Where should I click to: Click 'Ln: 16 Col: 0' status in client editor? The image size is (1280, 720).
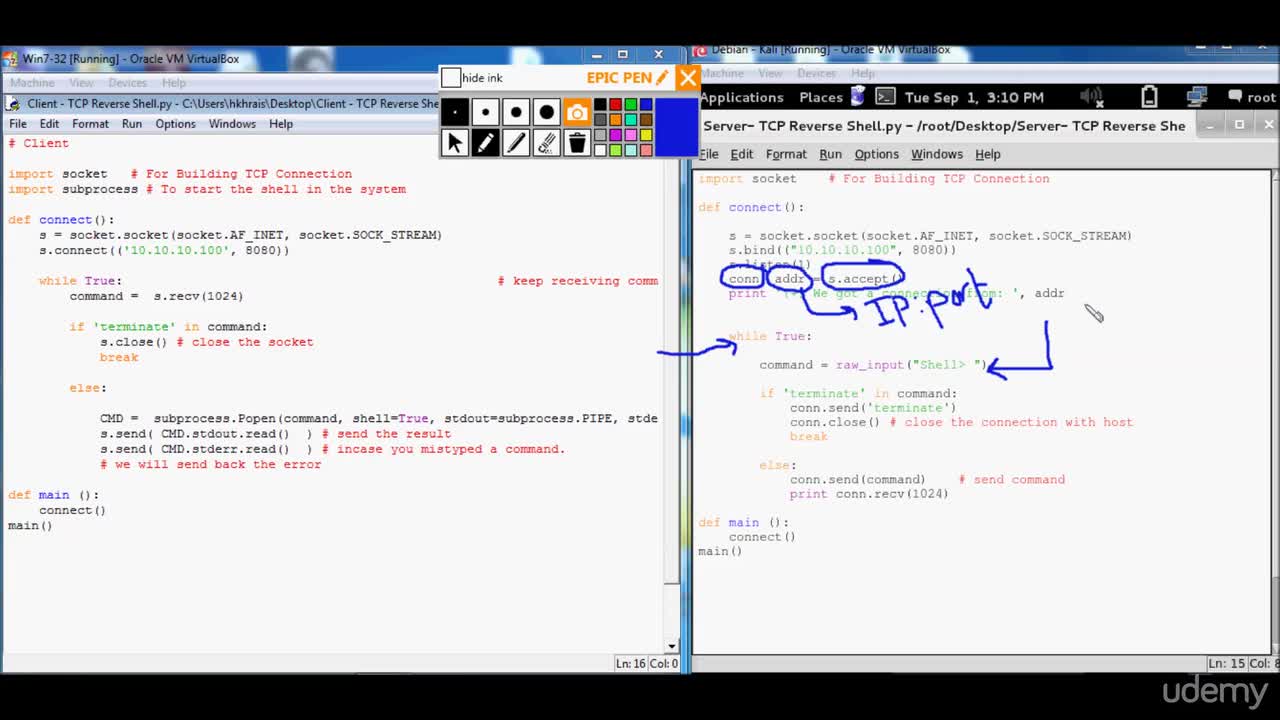coord(647,663)
